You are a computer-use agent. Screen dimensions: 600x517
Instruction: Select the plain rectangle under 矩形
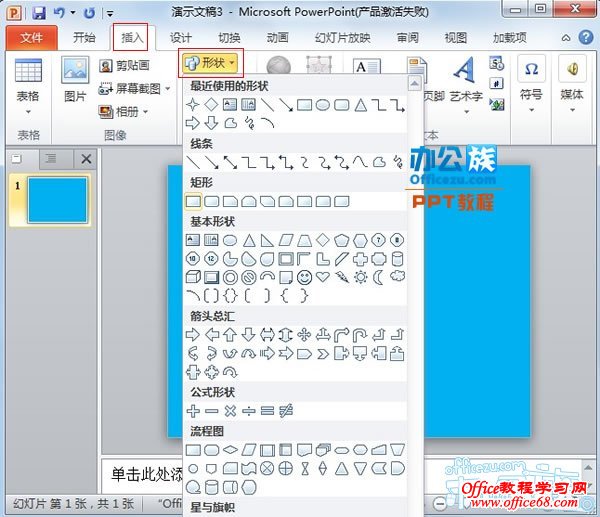(x=193, y=201)
